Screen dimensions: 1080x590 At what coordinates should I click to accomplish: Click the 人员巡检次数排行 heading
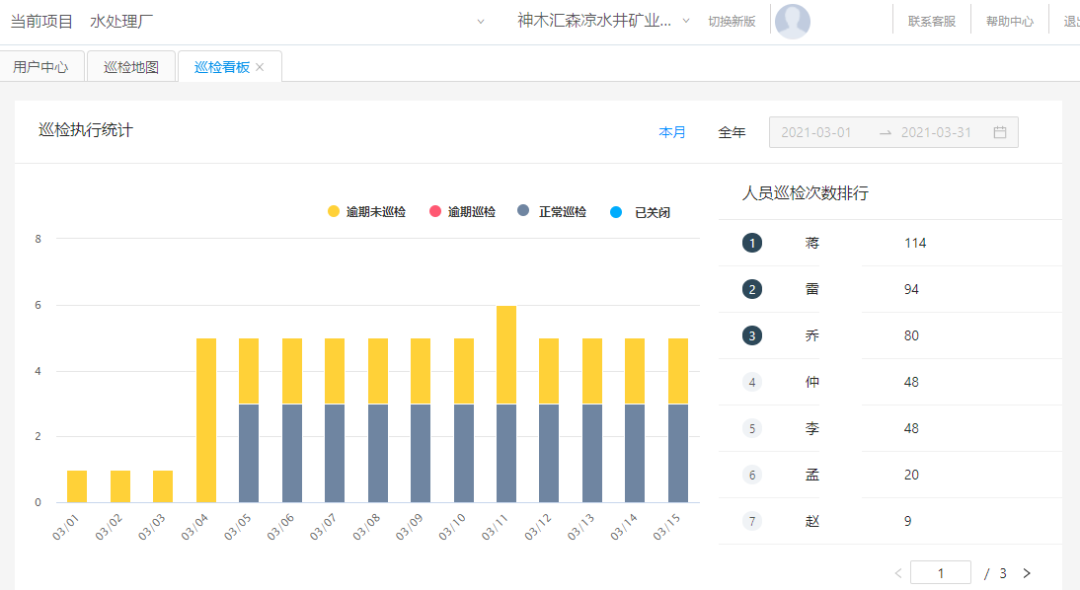(805, 193)
